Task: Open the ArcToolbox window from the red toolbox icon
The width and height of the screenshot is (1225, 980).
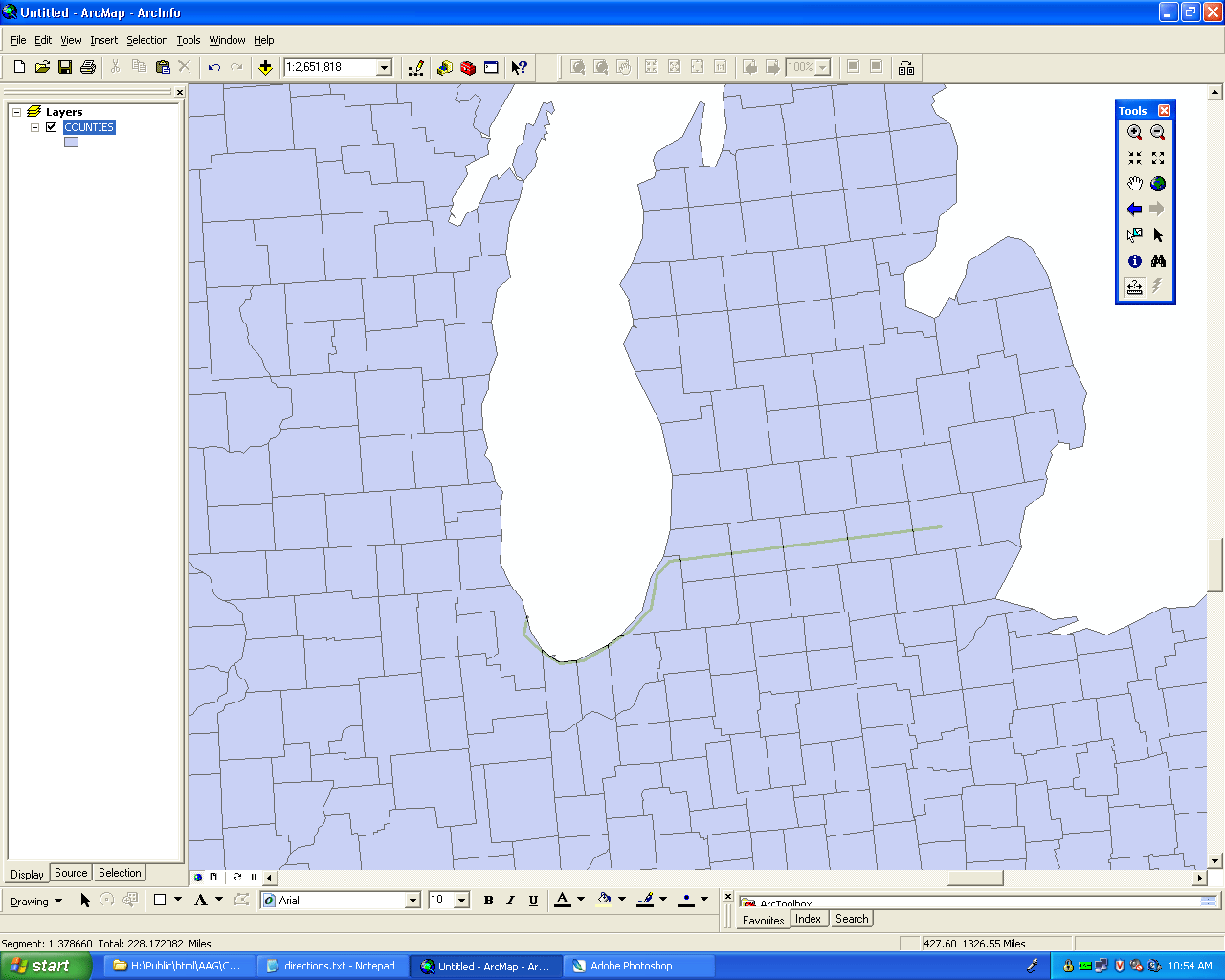Action: coord(468,68)
